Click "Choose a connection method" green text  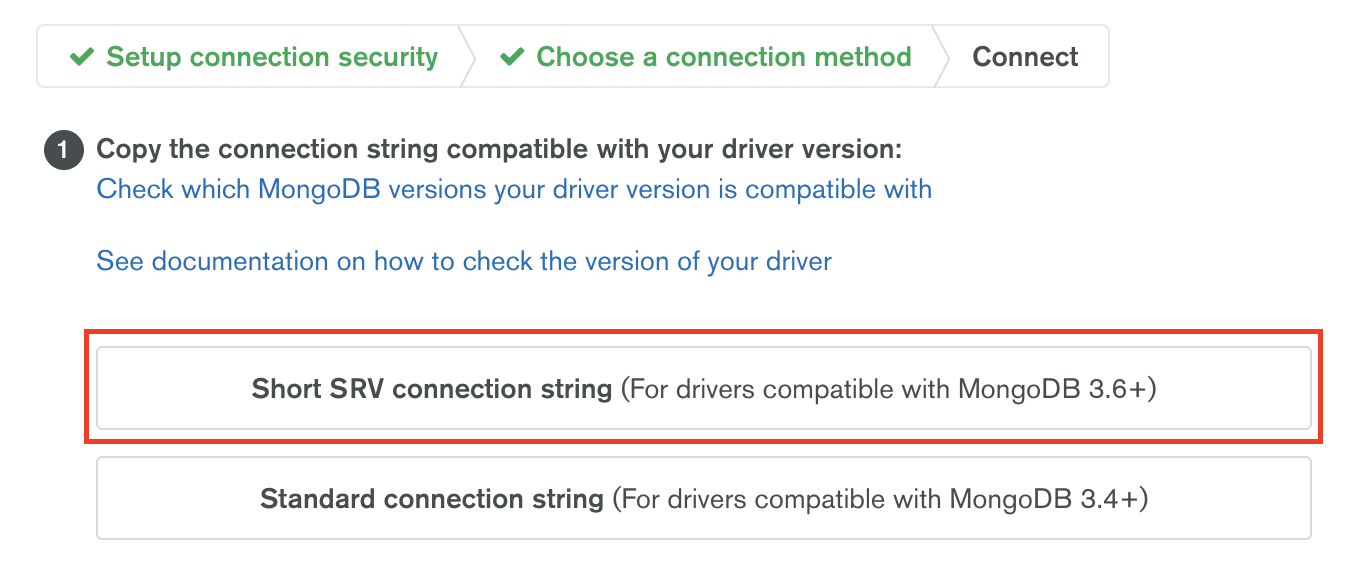coord(724,57)
